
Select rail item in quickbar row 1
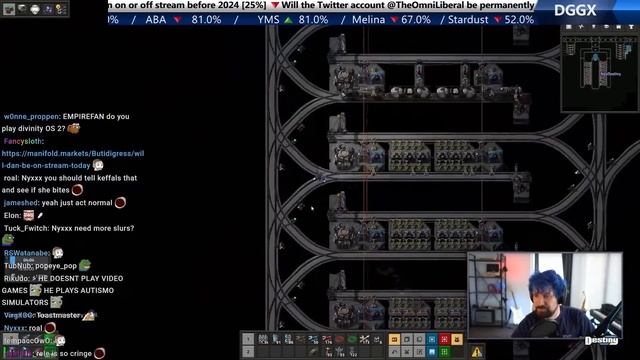[364, 339]
